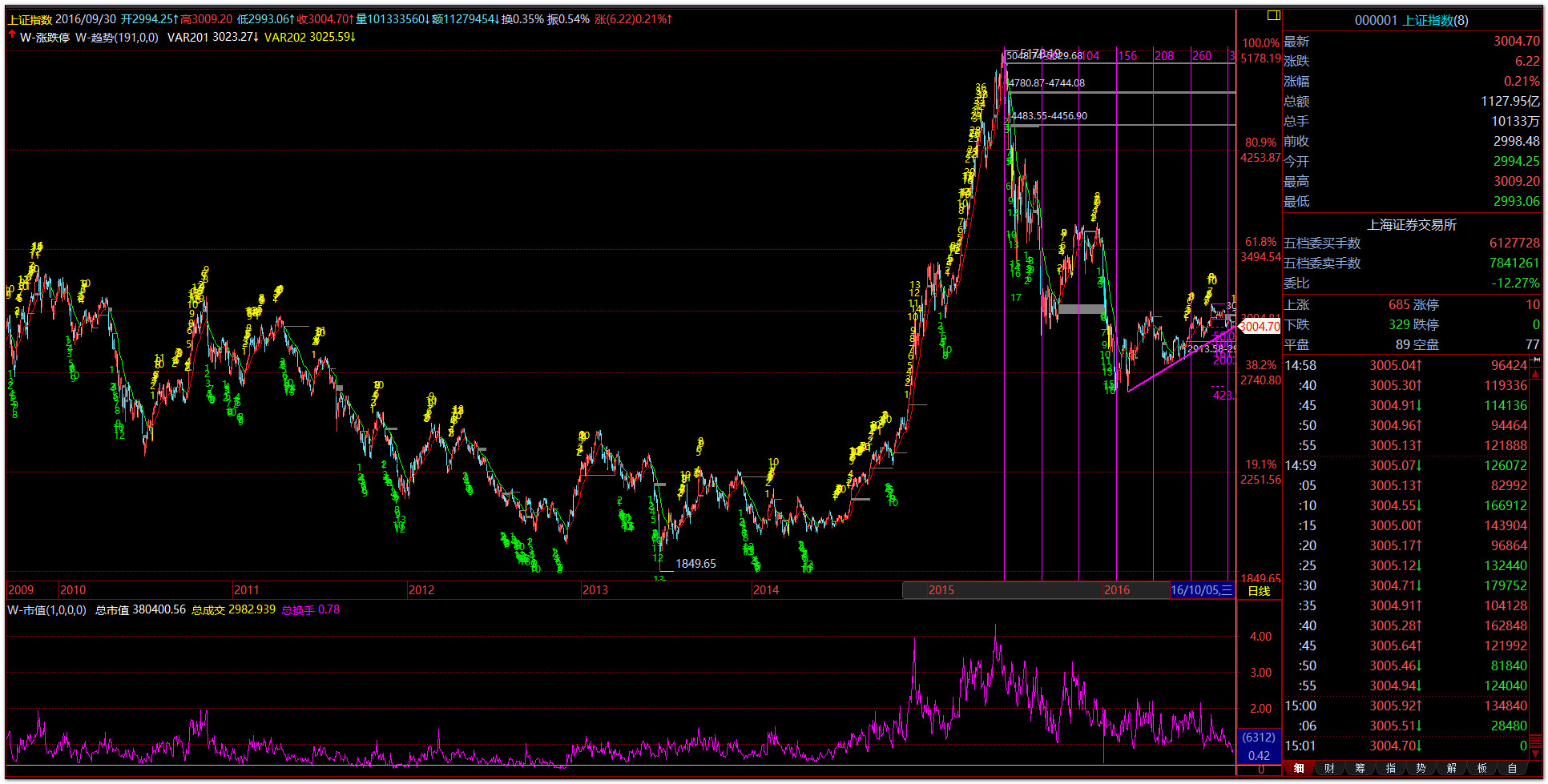Open the 指 index tab
This screenshot has height=784, width=1548.
tap(1390, 768)
